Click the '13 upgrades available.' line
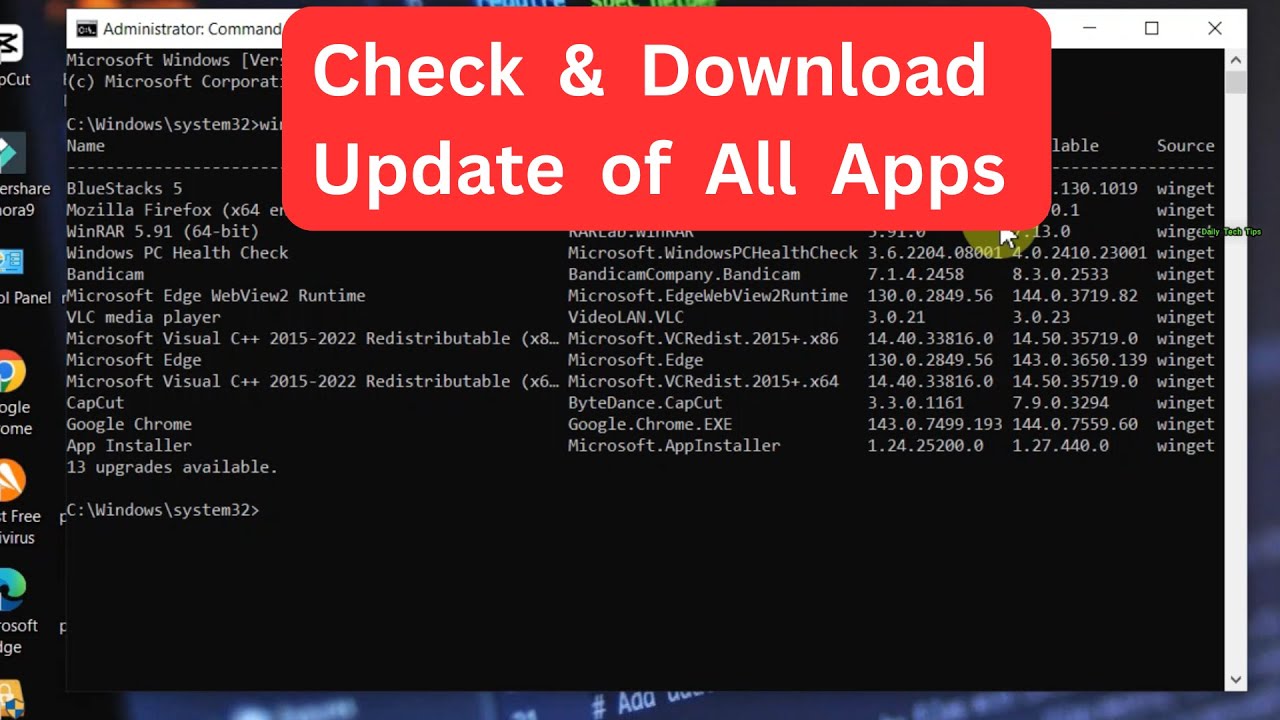 point(172,467)
